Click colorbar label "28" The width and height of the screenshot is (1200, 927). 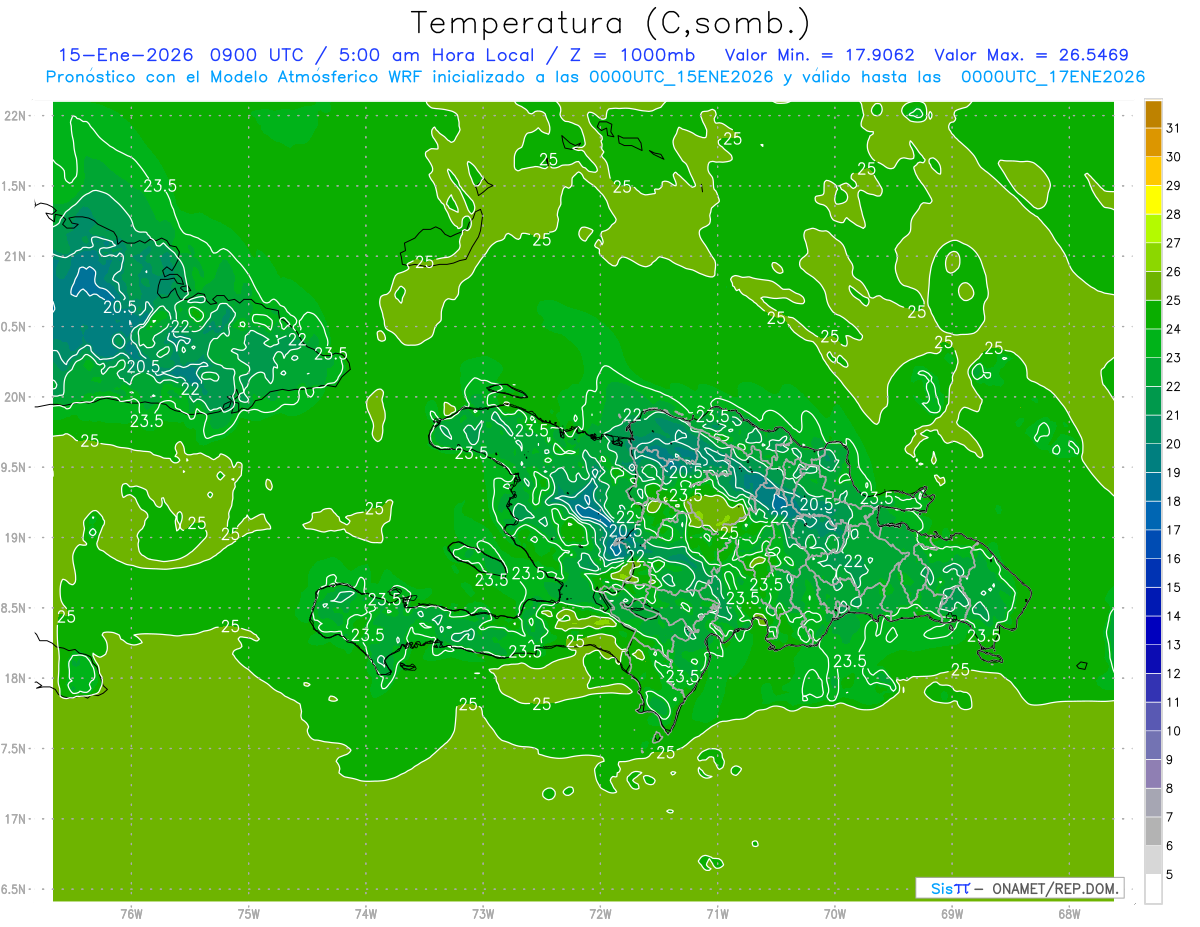tap(1174, 214)
